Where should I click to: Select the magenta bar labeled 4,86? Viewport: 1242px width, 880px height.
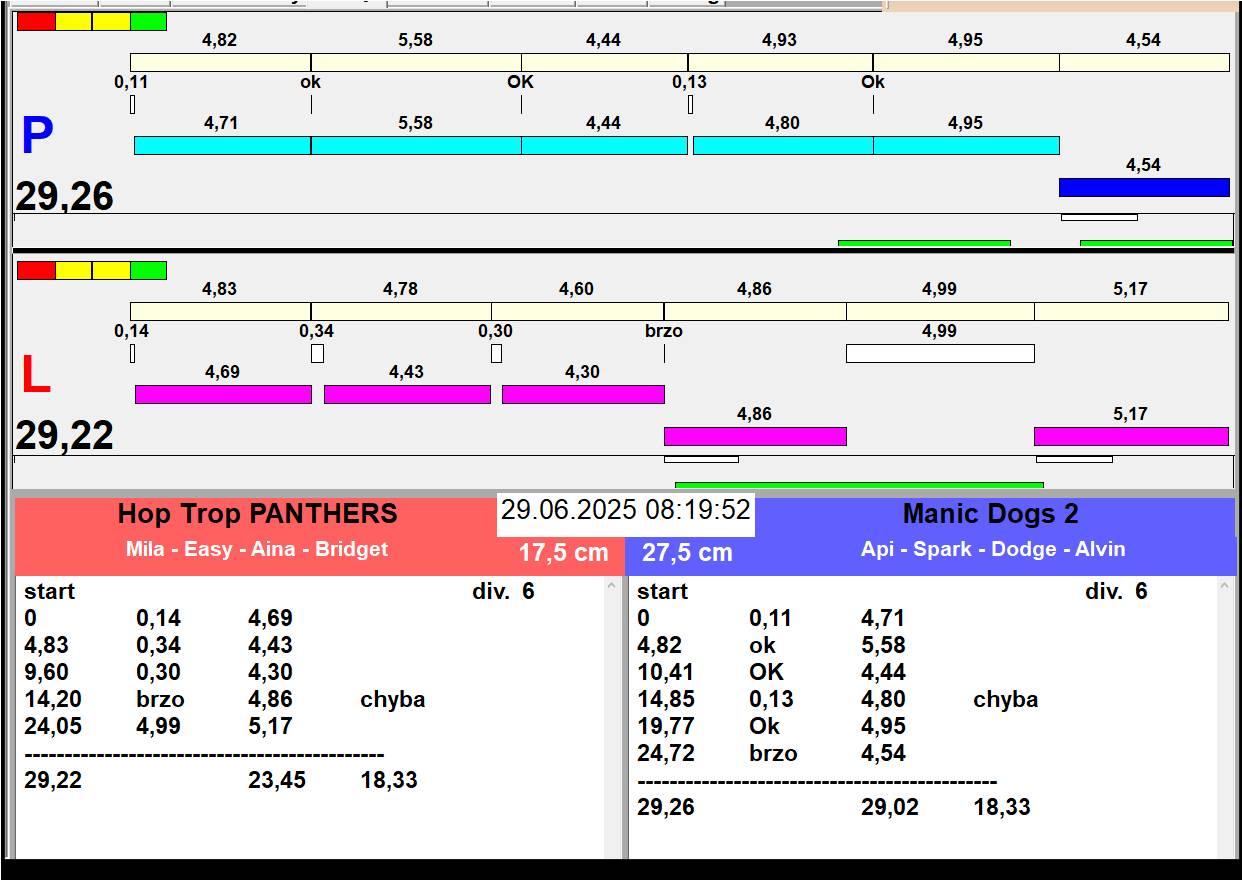coord(755,436)
